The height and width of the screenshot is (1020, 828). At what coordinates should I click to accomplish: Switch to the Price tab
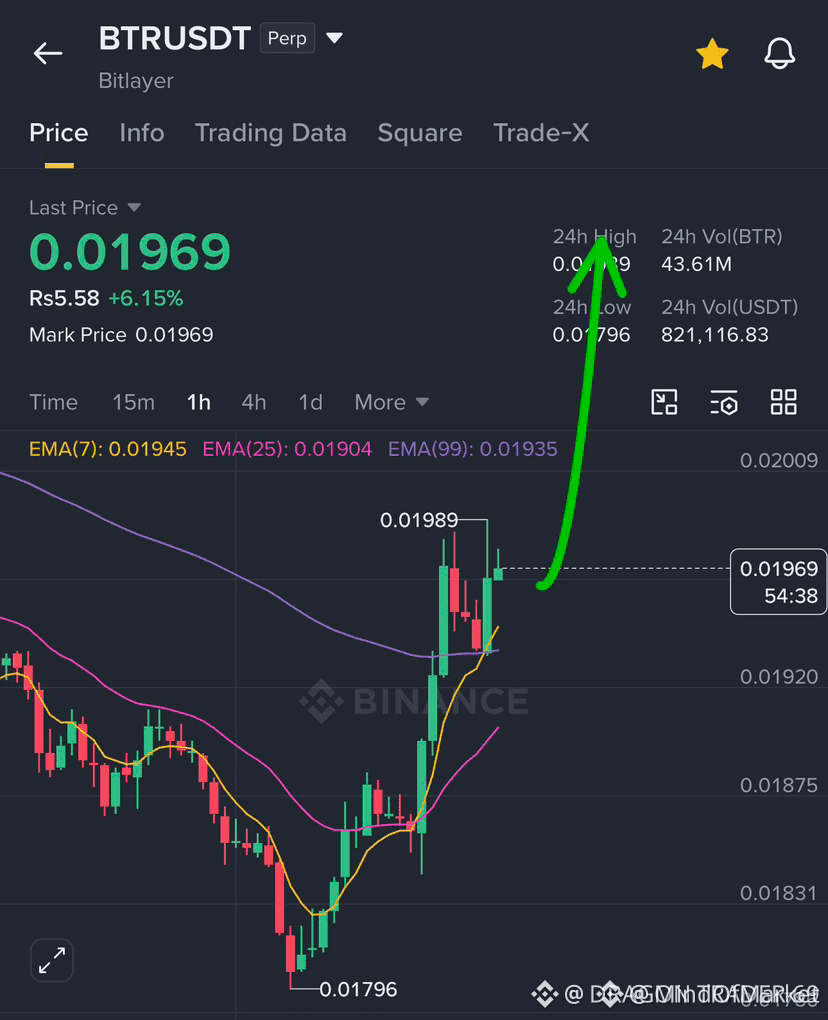[x=59, y=133]
